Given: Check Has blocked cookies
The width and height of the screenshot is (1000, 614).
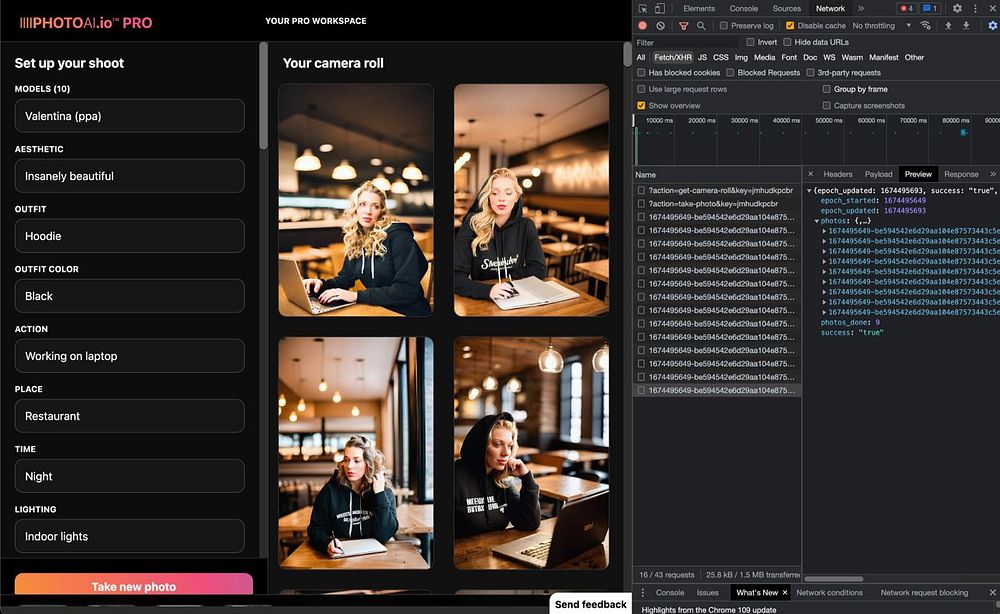Looking at the screenshot, I should click(x=642, y=73).
